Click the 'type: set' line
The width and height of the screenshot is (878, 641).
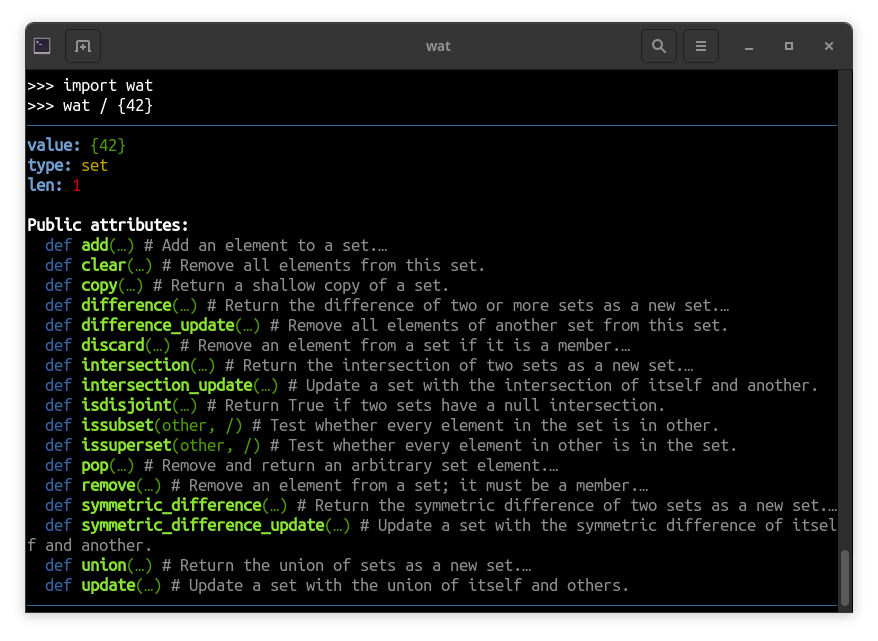(67, 166)
